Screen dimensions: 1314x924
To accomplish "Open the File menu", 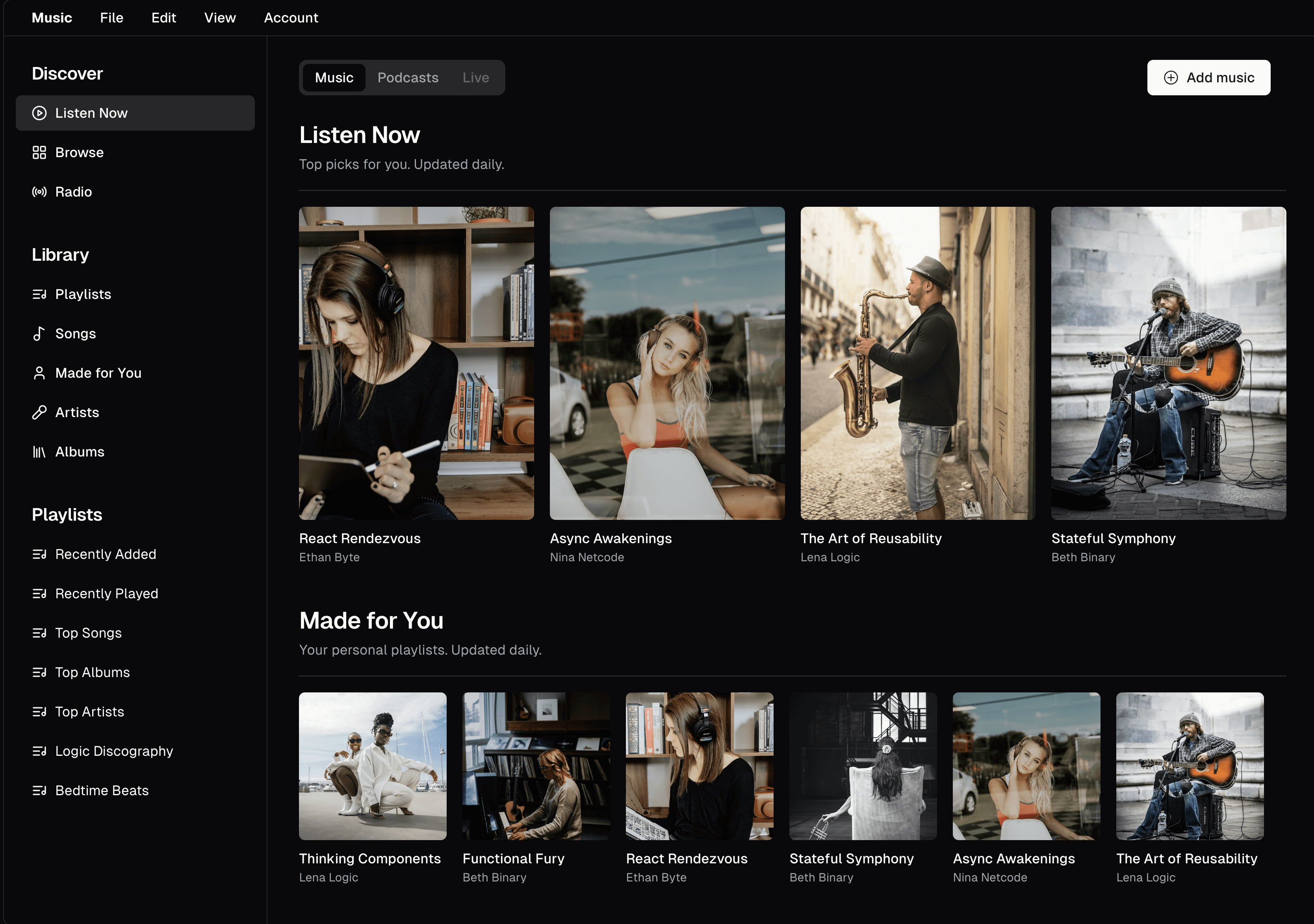I will point(111,18).
